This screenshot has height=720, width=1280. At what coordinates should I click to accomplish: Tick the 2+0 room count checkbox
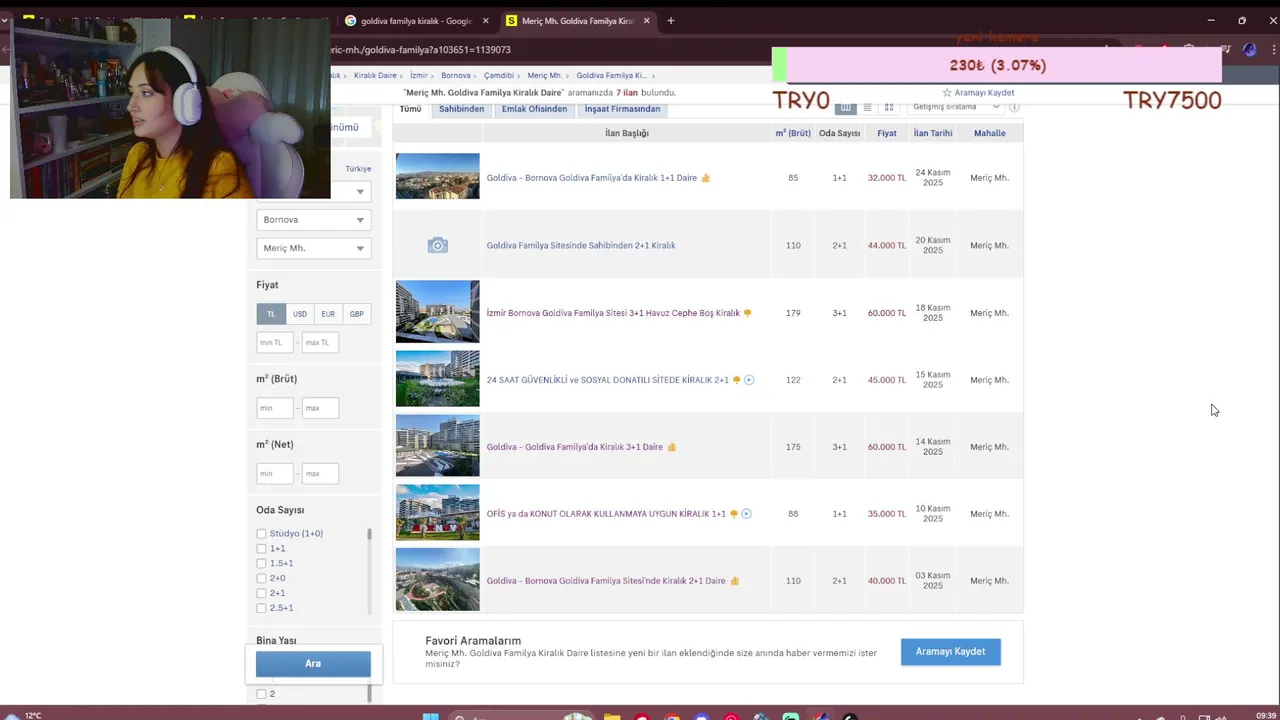click(261, 578)
